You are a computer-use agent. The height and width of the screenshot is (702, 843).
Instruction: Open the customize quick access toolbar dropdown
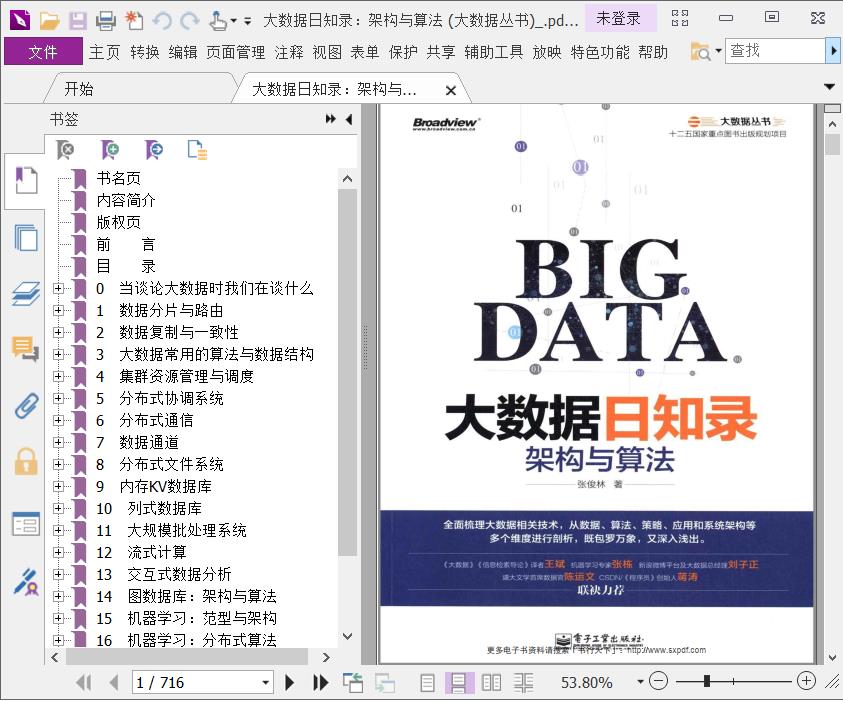[248, 22]
